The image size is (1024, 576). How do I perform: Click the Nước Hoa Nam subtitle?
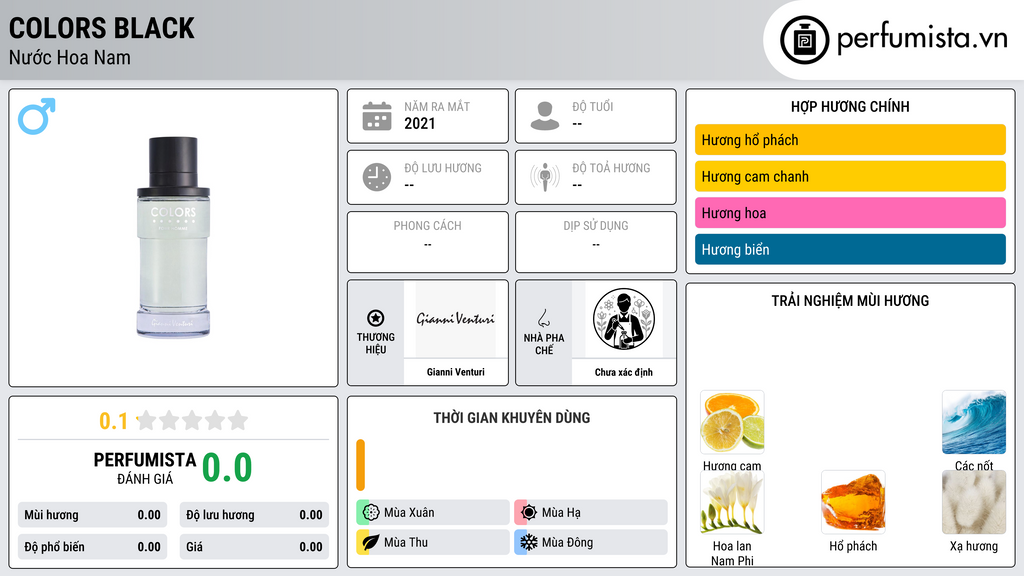70,57
